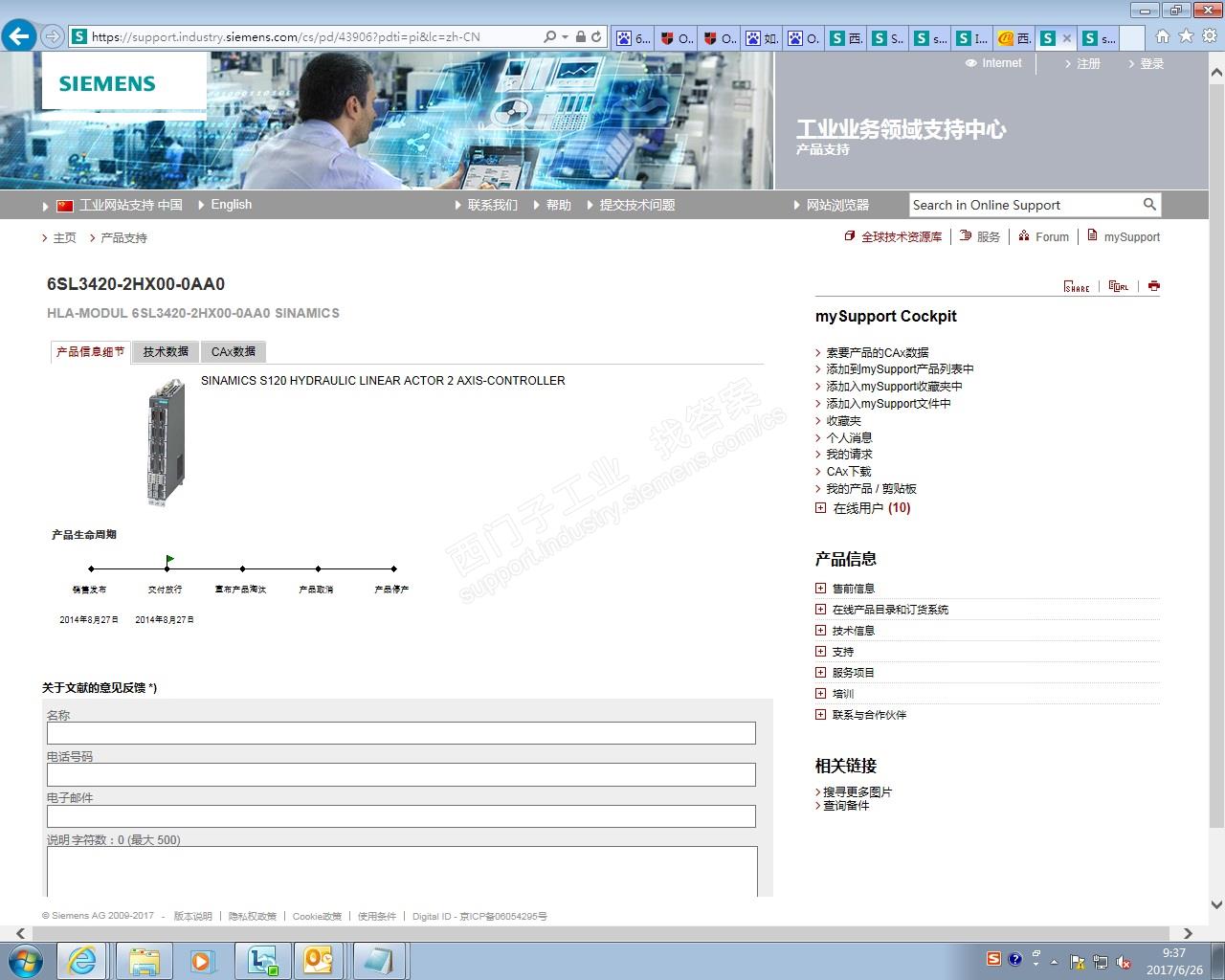Click 搜寻更多图片 link
Viewport: 1225px width, 980px height.
[x=857, y=792]
